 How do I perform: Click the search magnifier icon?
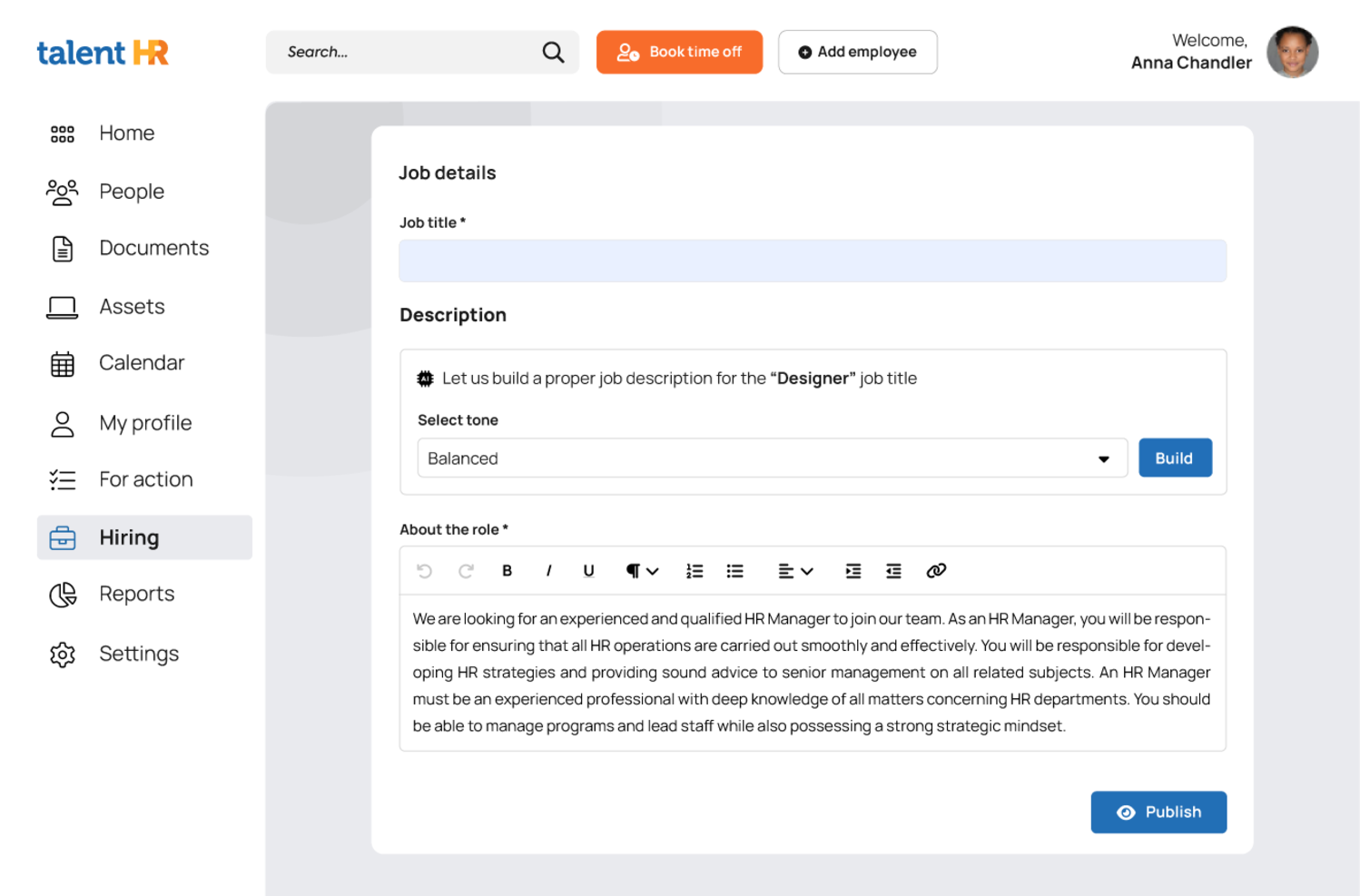point(553,53)
